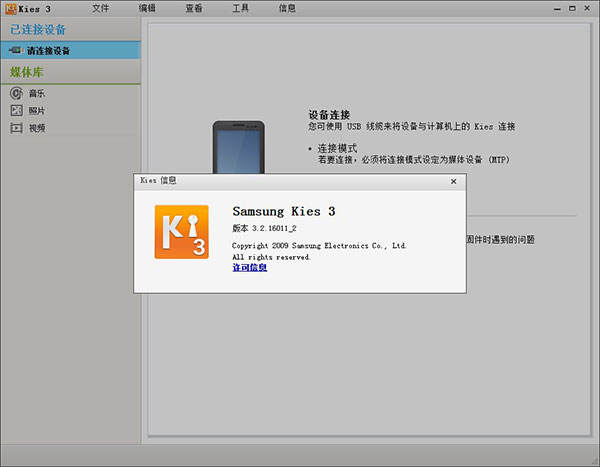Open the 视频 library entry
This screenshot has width=600, height=467.
click(37, 128)
